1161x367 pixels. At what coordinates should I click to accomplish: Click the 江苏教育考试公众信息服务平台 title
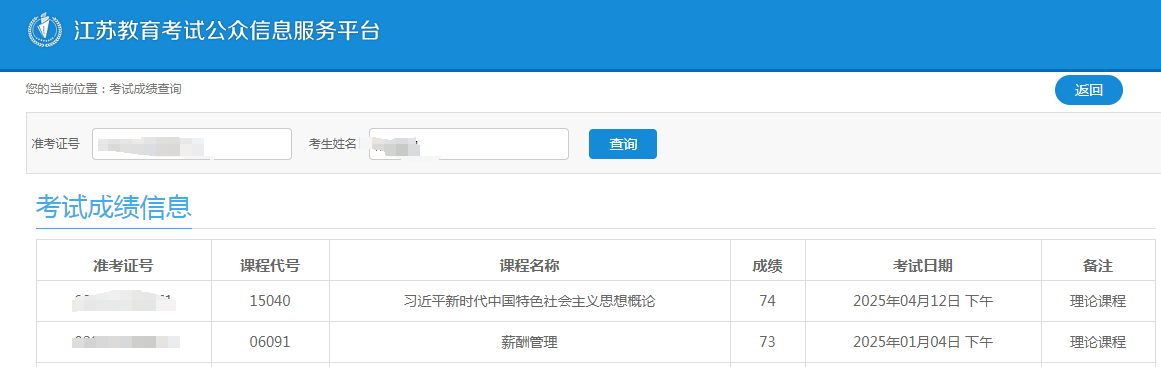[x=227, y=30]
